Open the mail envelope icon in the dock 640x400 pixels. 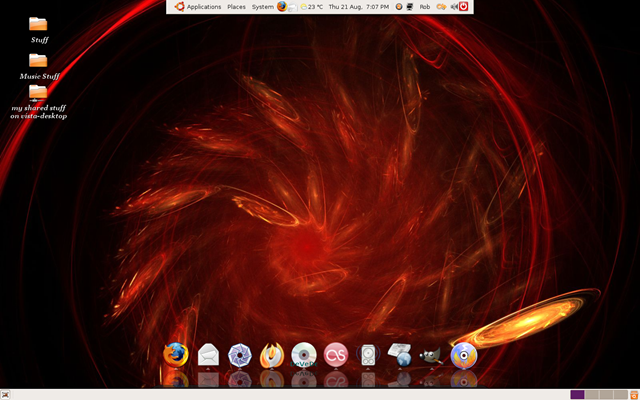[208, 354]
